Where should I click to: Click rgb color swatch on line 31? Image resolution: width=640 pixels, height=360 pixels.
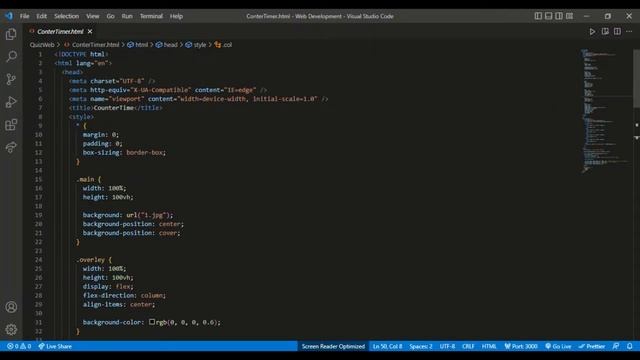tap(152, 322)
